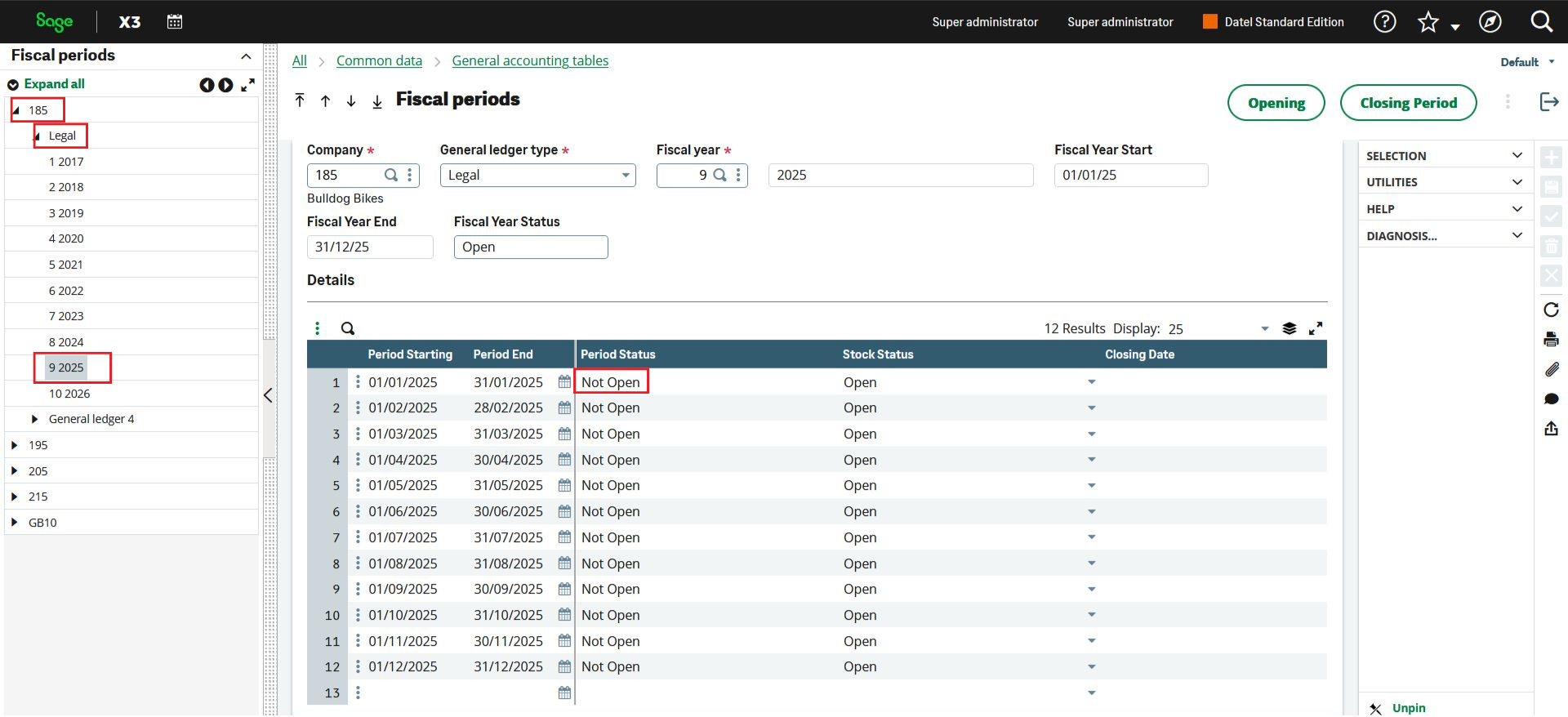The image size is (1568, 717).
Task: Expand tree node GB10
Action: [15, 523]
